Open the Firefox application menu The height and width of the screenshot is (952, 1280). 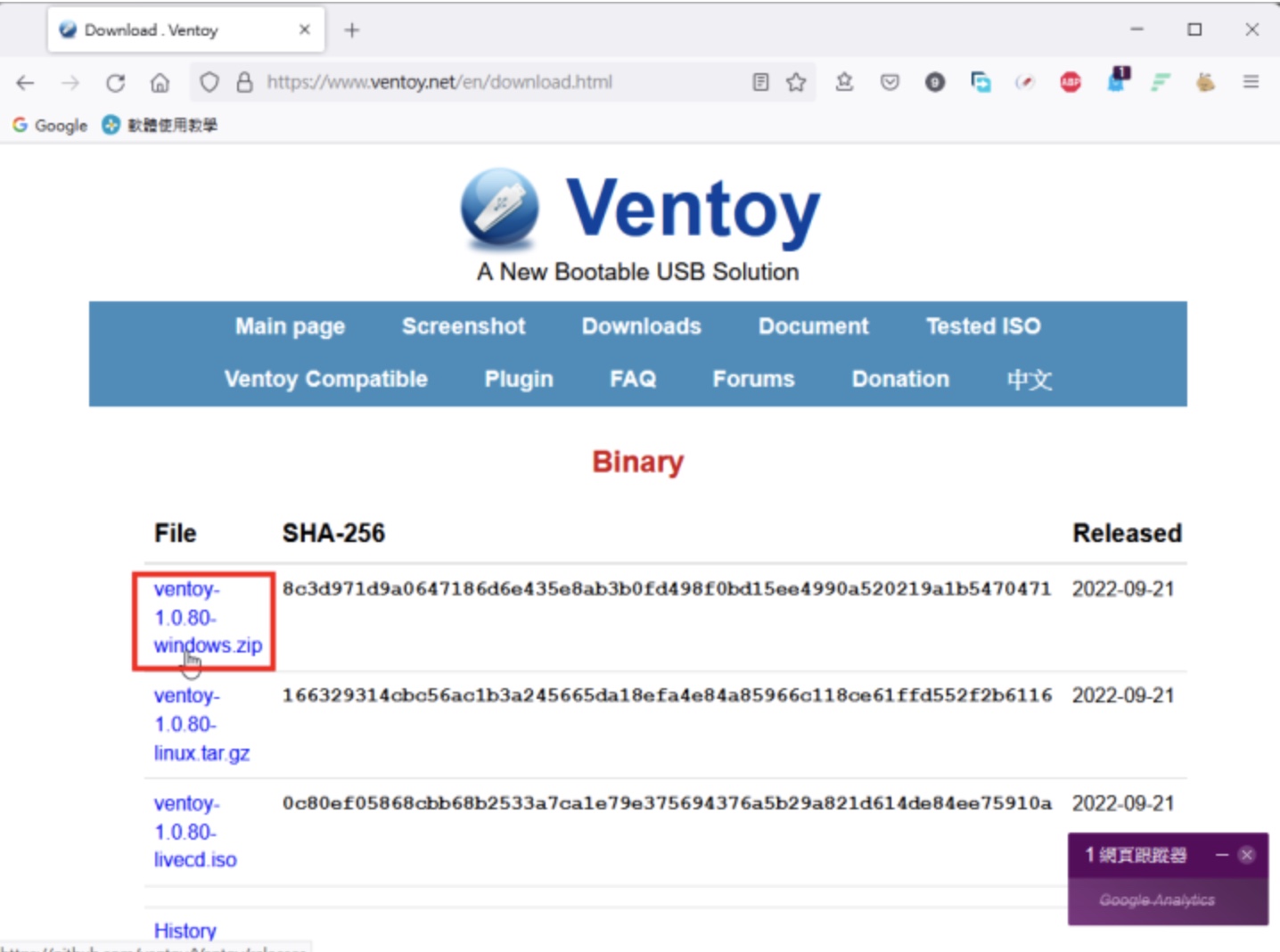(1251, 82)
